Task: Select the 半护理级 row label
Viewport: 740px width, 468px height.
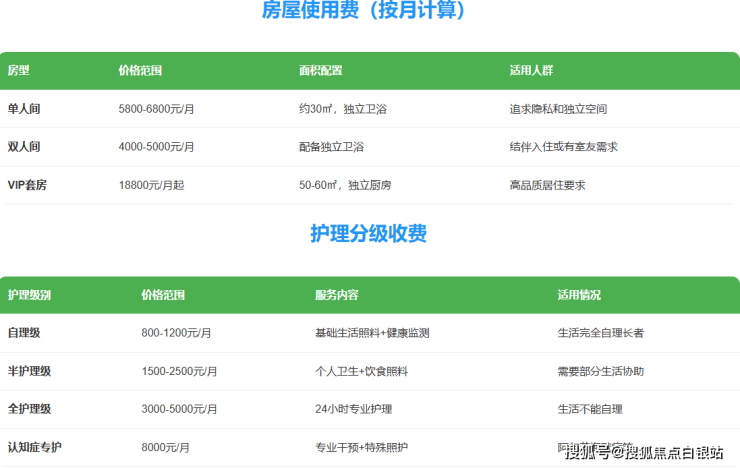Action: [x=29, y=371]
